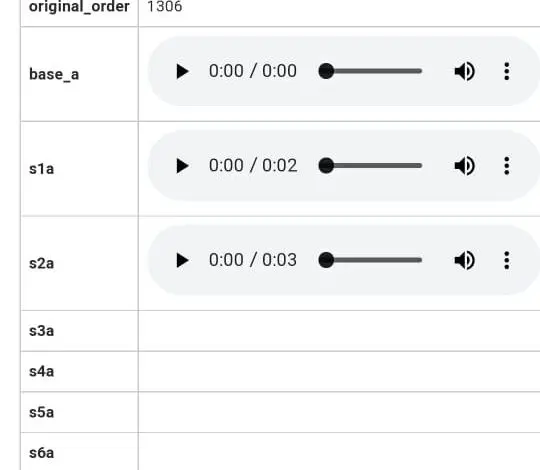The height and width of the screenshot is (470, 540).
Task: Click the base_a seek slider track
Action: point(371,71)
